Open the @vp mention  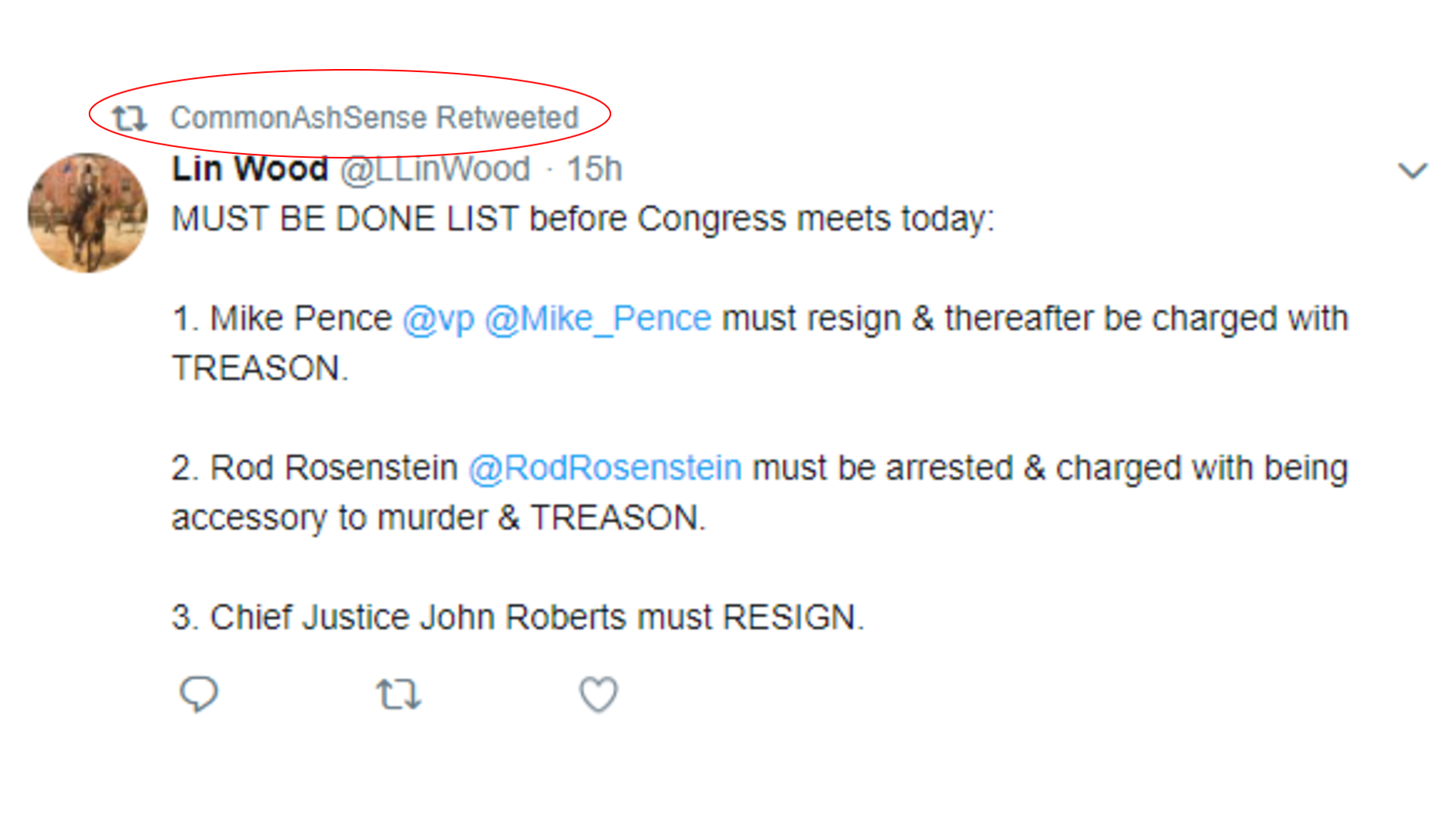(x=438, y=318)
